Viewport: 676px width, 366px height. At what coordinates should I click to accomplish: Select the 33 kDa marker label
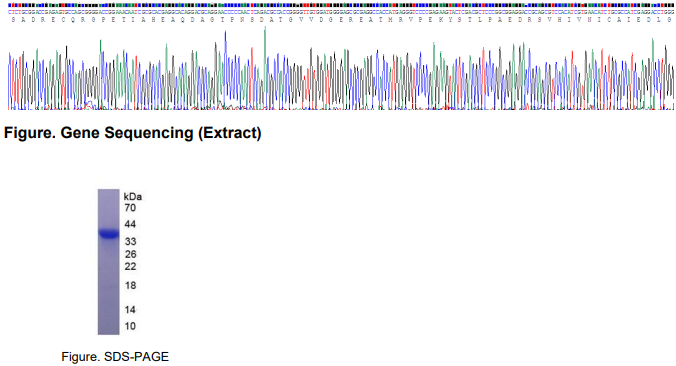point(130,241)
